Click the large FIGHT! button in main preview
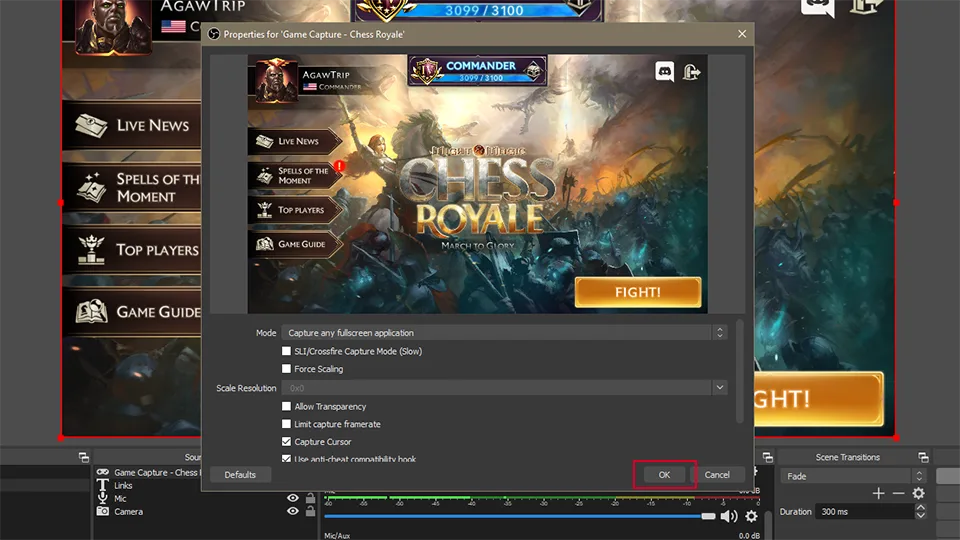This screenshot has width=960, height=540. click(x=819, y=399)
